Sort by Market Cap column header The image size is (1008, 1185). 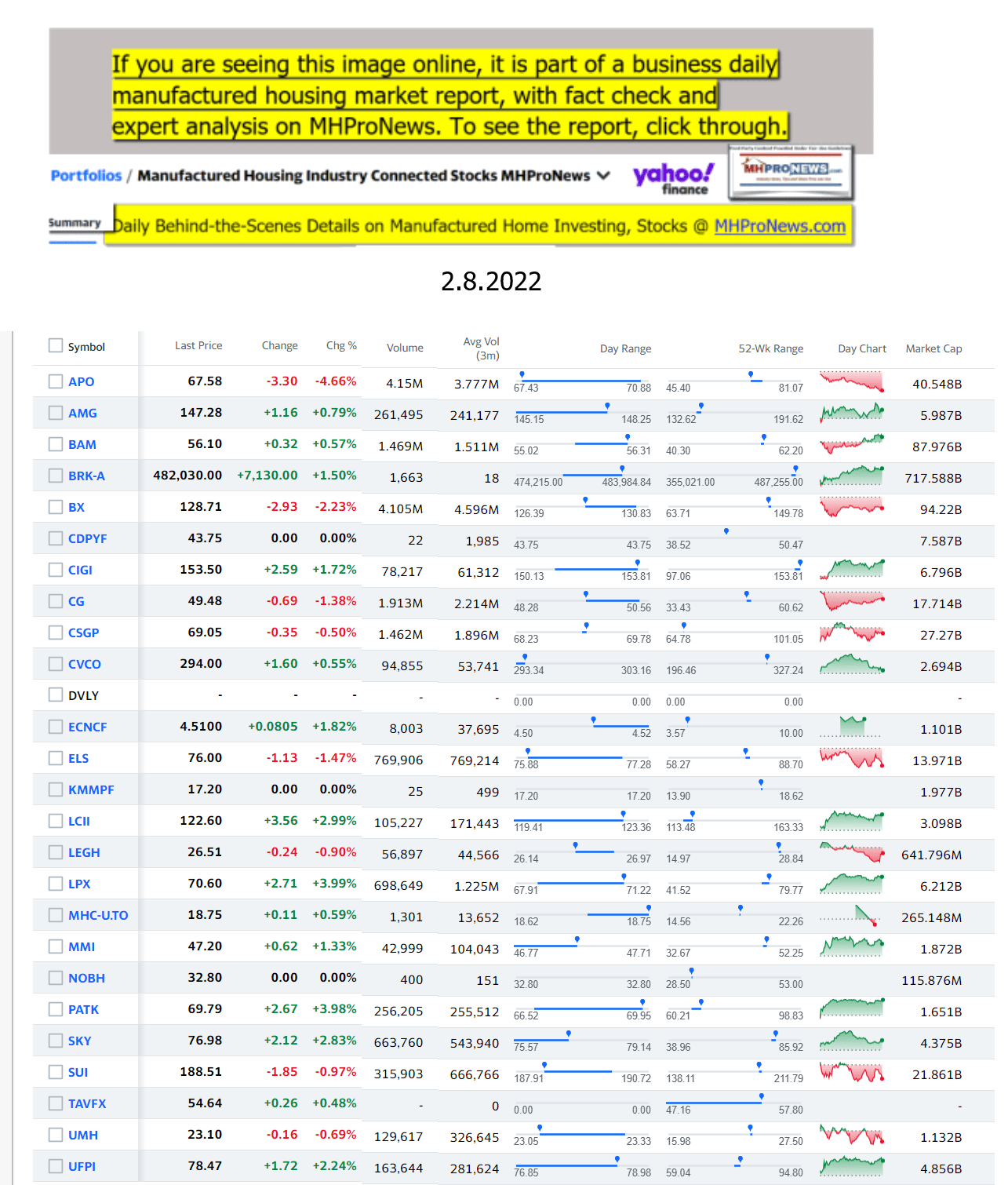(933, 348)
